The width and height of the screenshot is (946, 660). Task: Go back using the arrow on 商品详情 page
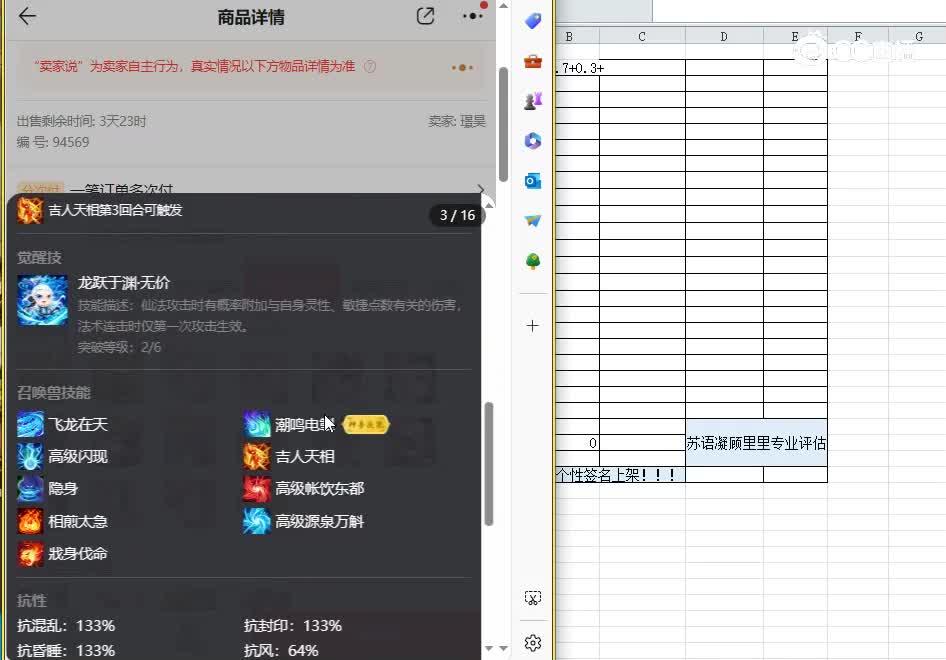pyautogui.click(x=25, y=16)
